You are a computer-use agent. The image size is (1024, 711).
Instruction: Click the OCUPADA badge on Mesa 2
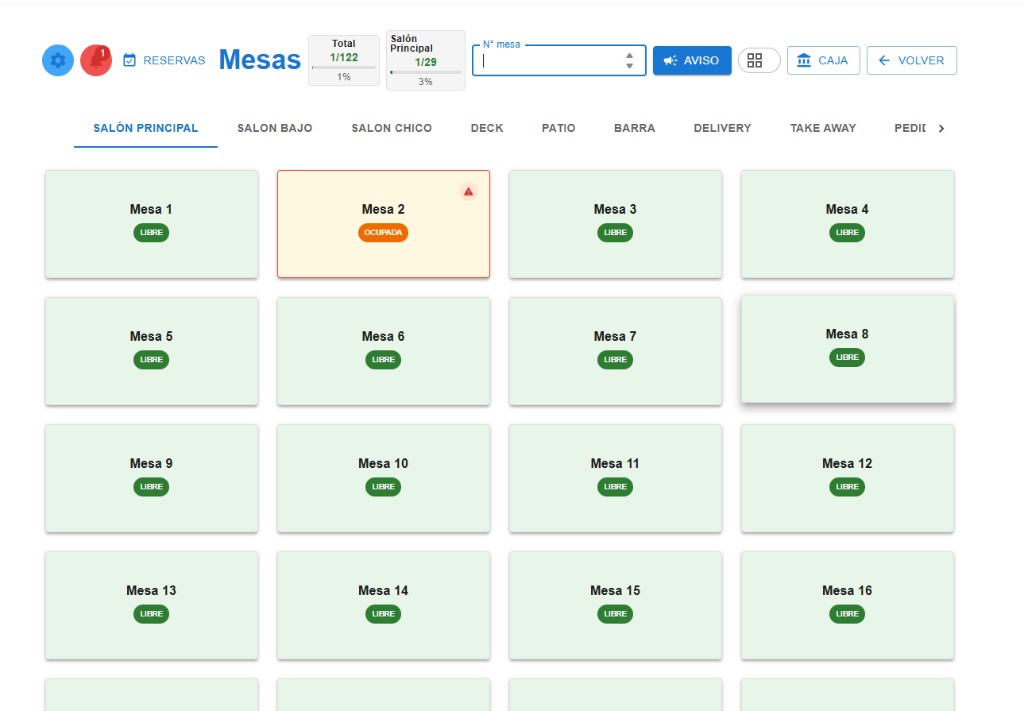[383, 232]
